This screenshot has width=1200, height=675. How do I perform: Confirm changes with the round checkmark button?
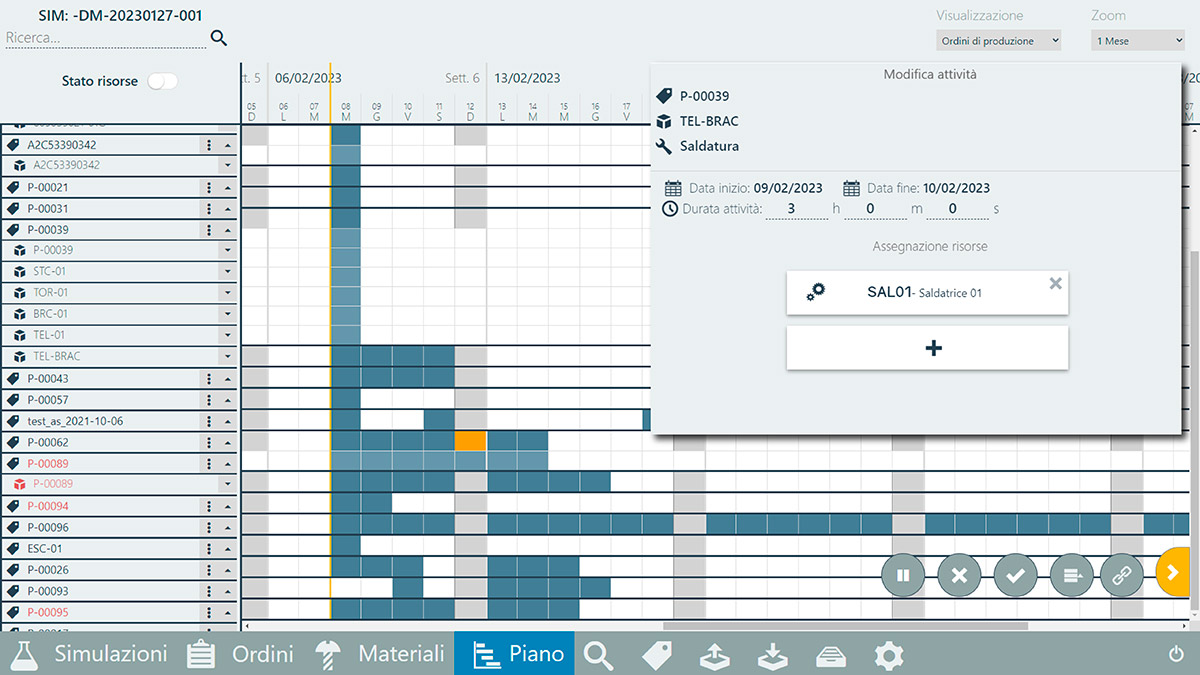click(1015, 575)
